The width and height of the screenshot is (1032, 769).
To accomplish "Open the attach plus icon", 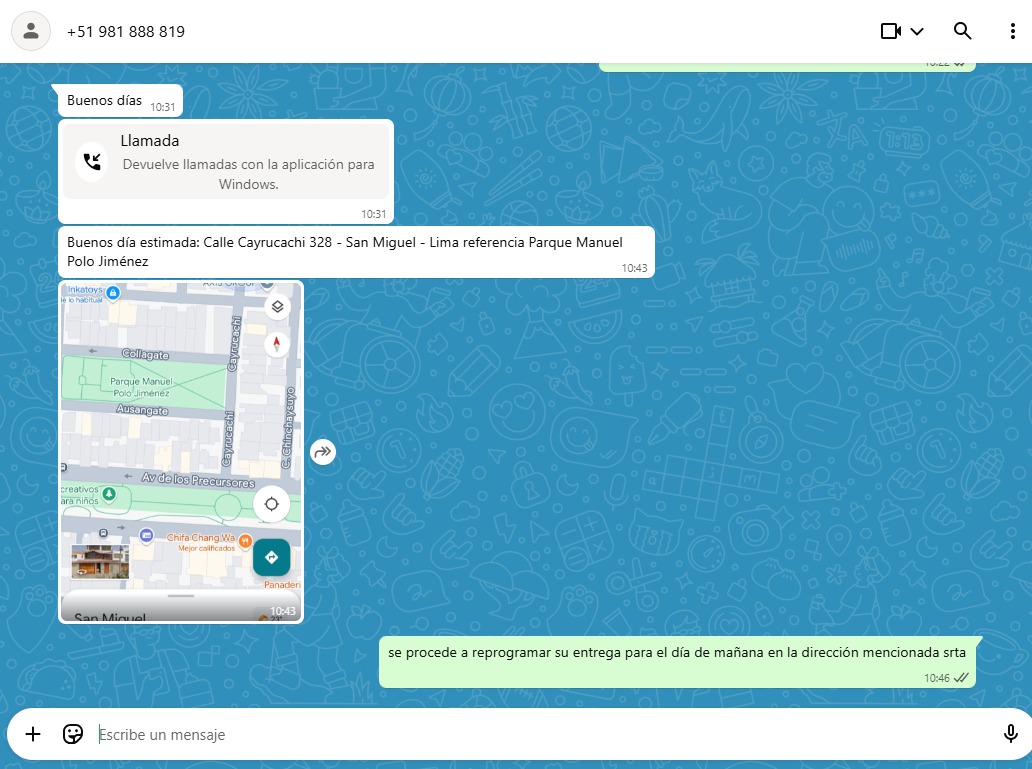I will (33, 734).
